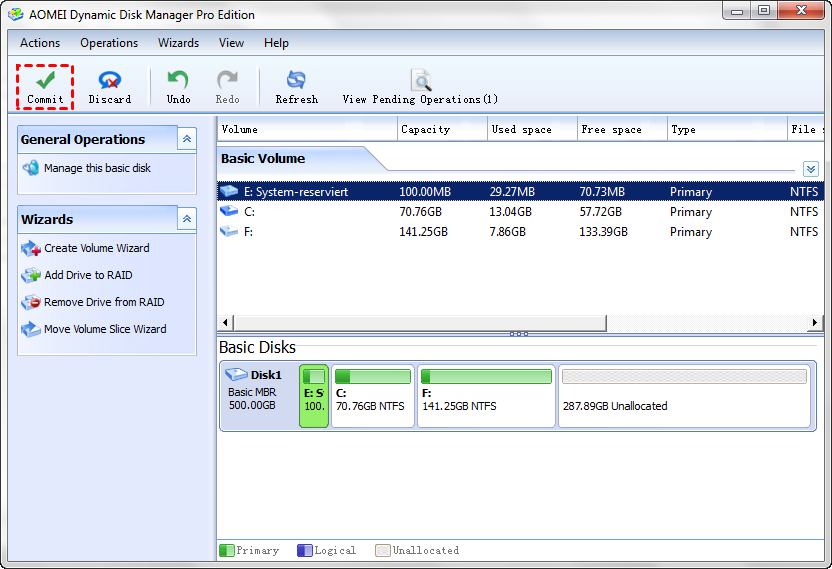Viewport: 832px width, 569px height.
Task: Click 133.39GB free space value
Action: point(603,231)
